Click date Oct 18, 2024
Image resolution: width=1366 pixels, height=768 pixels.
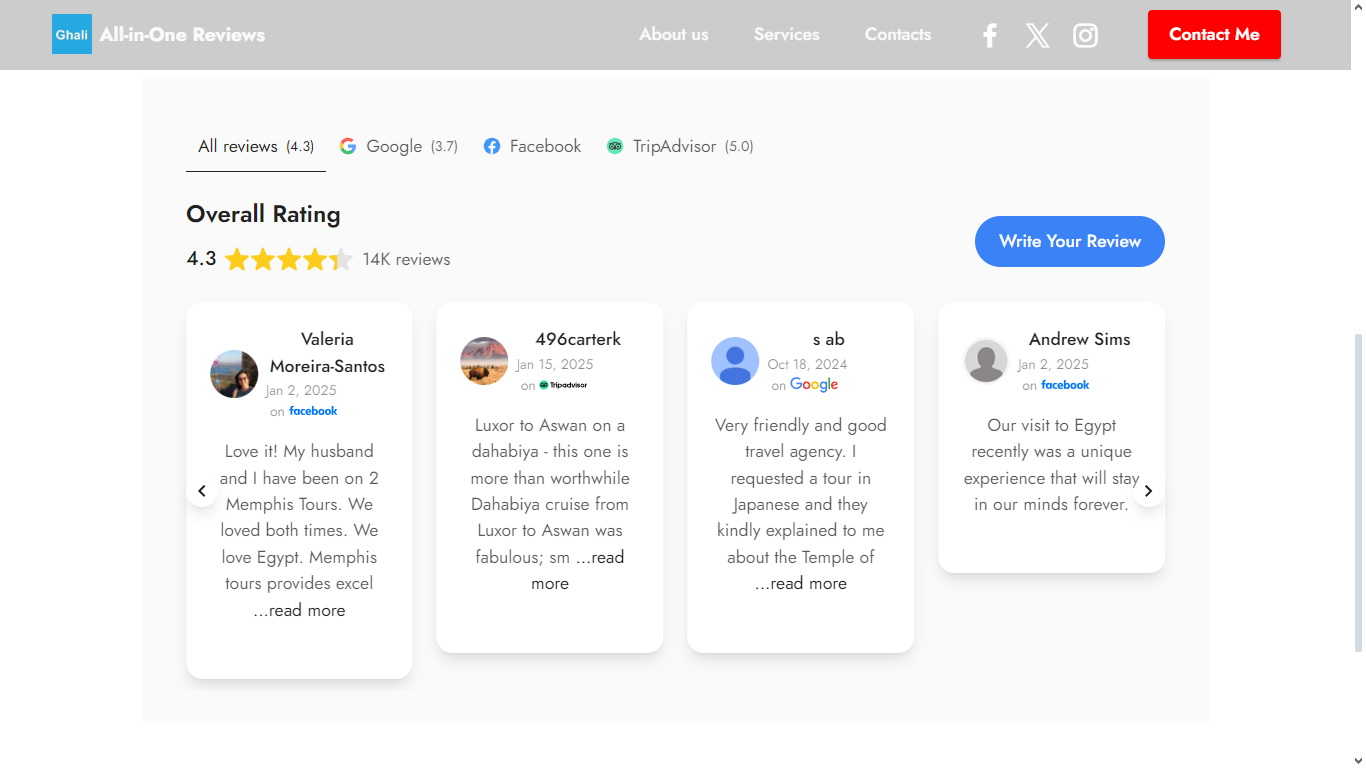point(807,365)
